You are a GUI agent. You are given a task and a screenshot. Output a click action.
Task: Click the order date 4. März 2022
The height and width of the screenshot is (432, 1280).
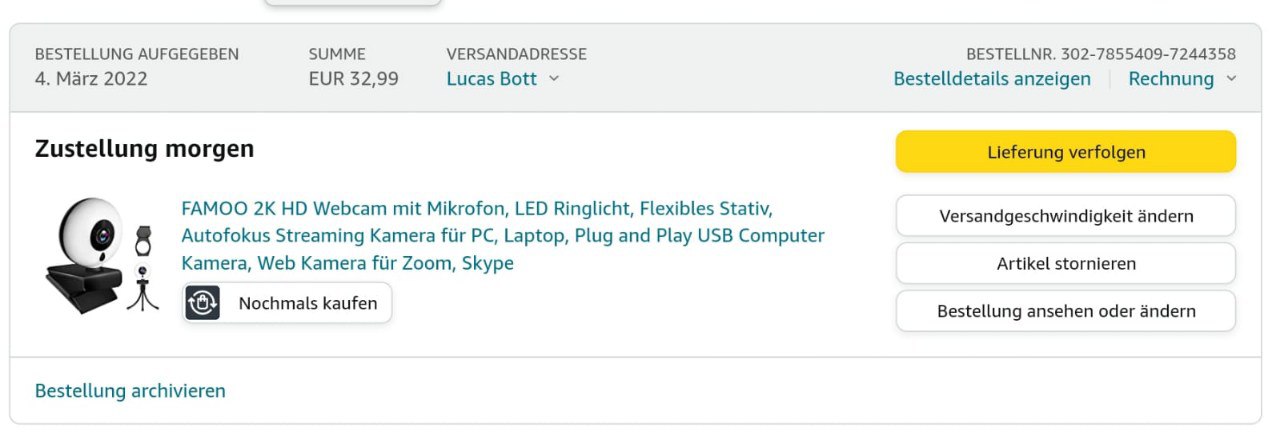(91, 79)
